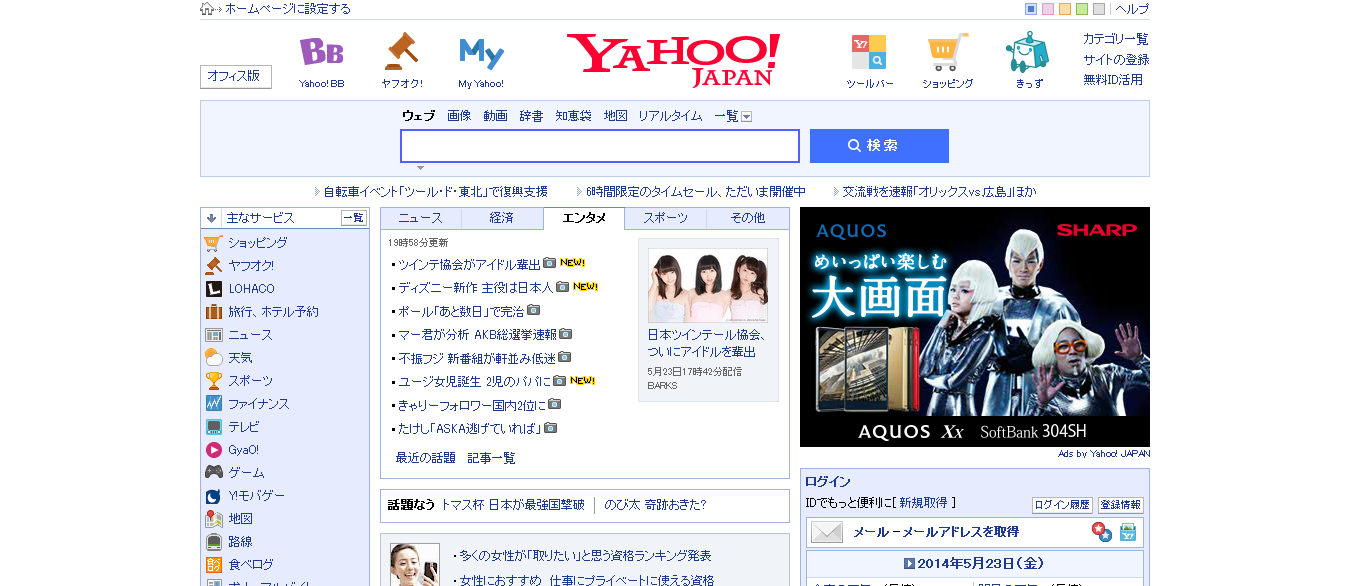
Task: Click the AQUOS SHARP advertisement banner
Action: click(975, 327)
